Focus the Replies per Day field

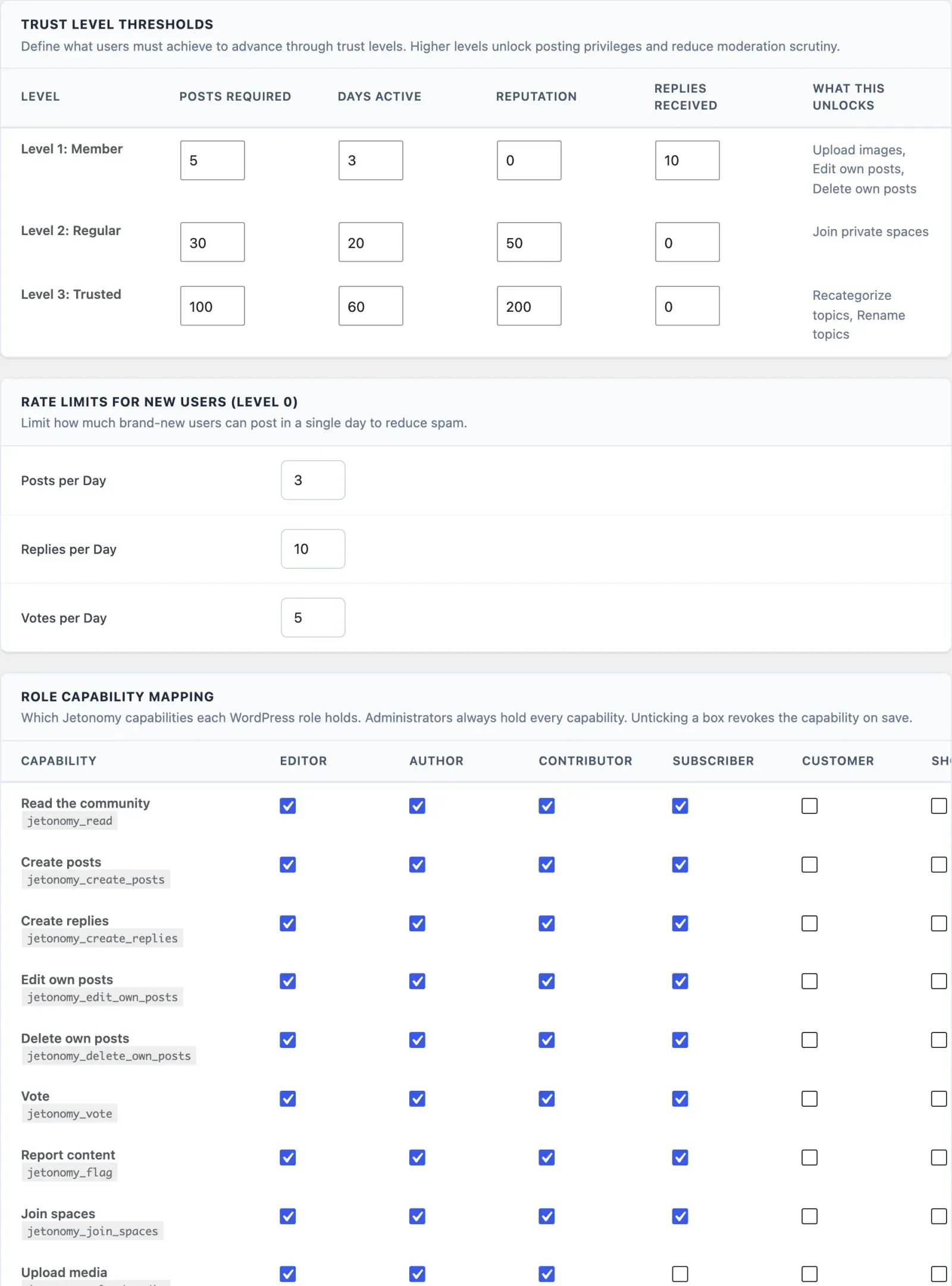(x=313, y=549)
